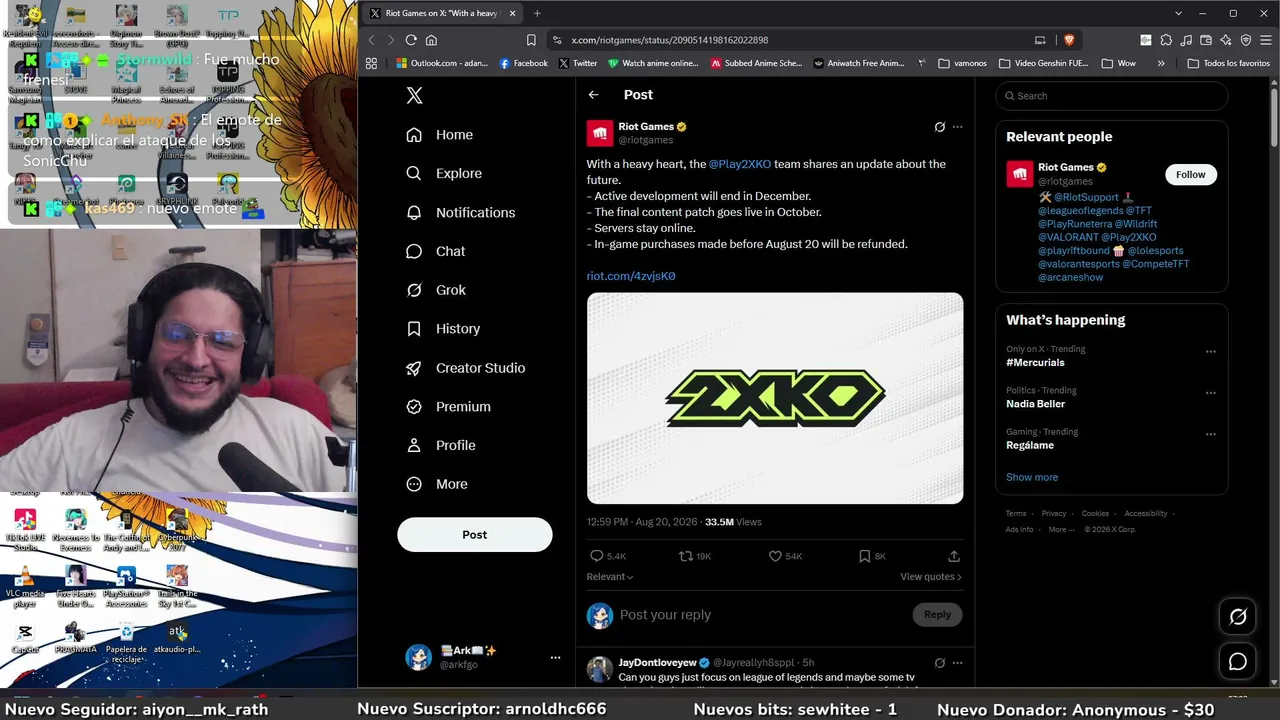Open the Facebook bookmark
1280x720 pixels.
coord(524,63)
